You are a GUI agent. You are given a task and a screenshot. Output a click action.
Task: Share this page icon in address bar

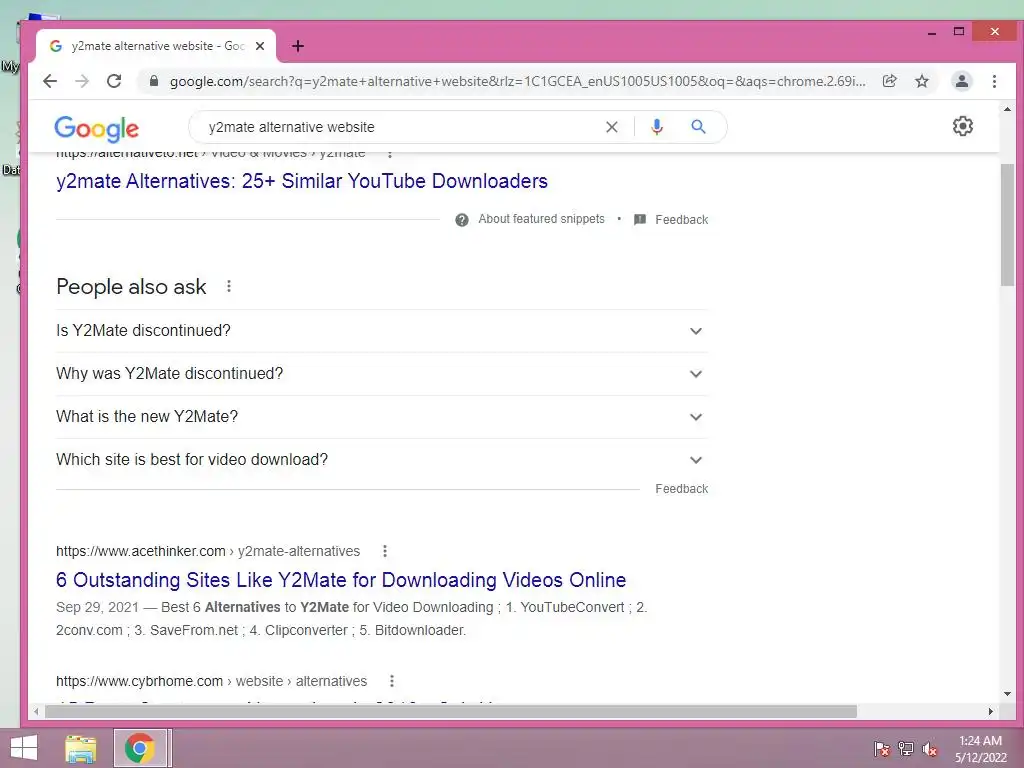pyautogui.click(x=889, y=81)
